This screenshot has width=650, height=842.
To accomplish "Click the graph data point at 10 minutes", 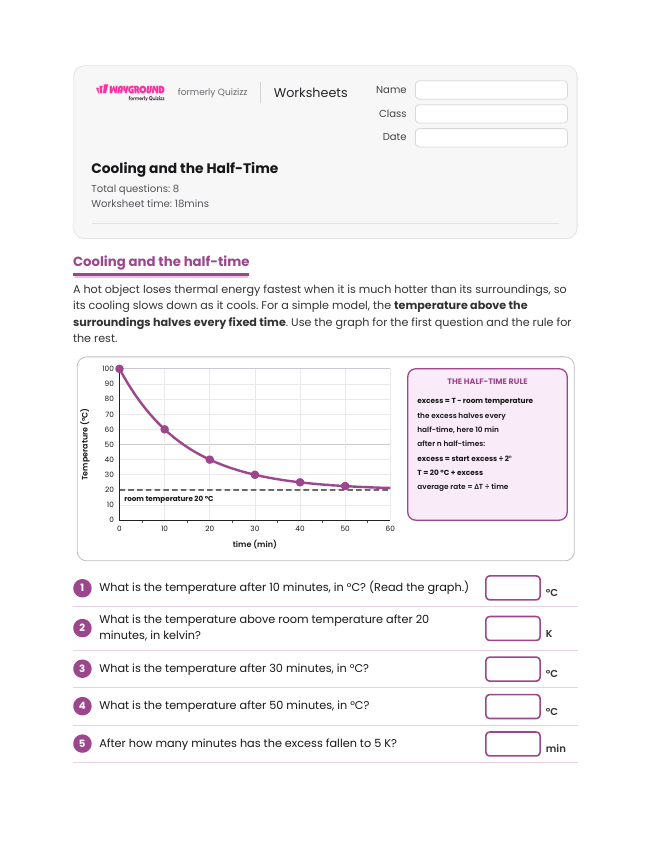I will click(x=165, y=430).
